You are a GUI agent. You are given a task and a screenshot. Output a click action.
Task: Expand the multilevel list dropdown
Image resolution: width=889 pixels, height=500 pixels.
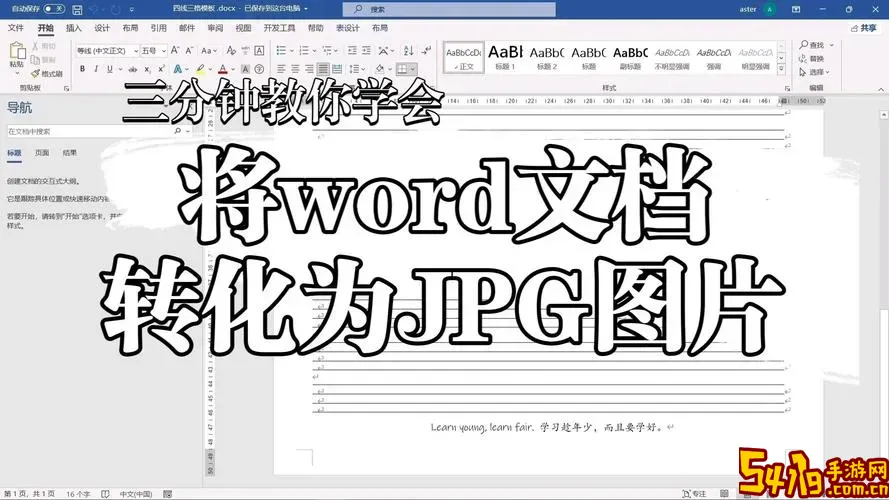pyautogui.click(x=336, y=50)
